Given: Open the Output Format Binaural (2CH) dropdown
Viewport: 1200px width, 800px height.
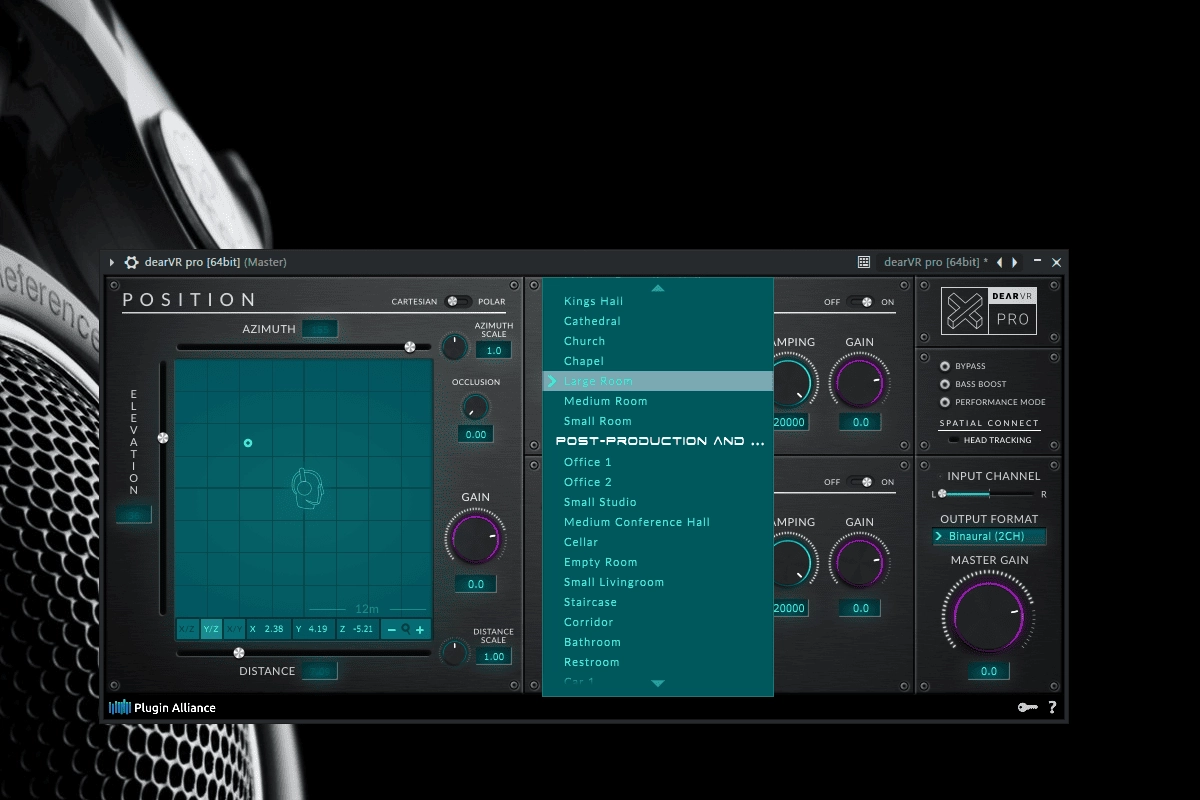Looking at the screenshot, I should pos(989,537).
